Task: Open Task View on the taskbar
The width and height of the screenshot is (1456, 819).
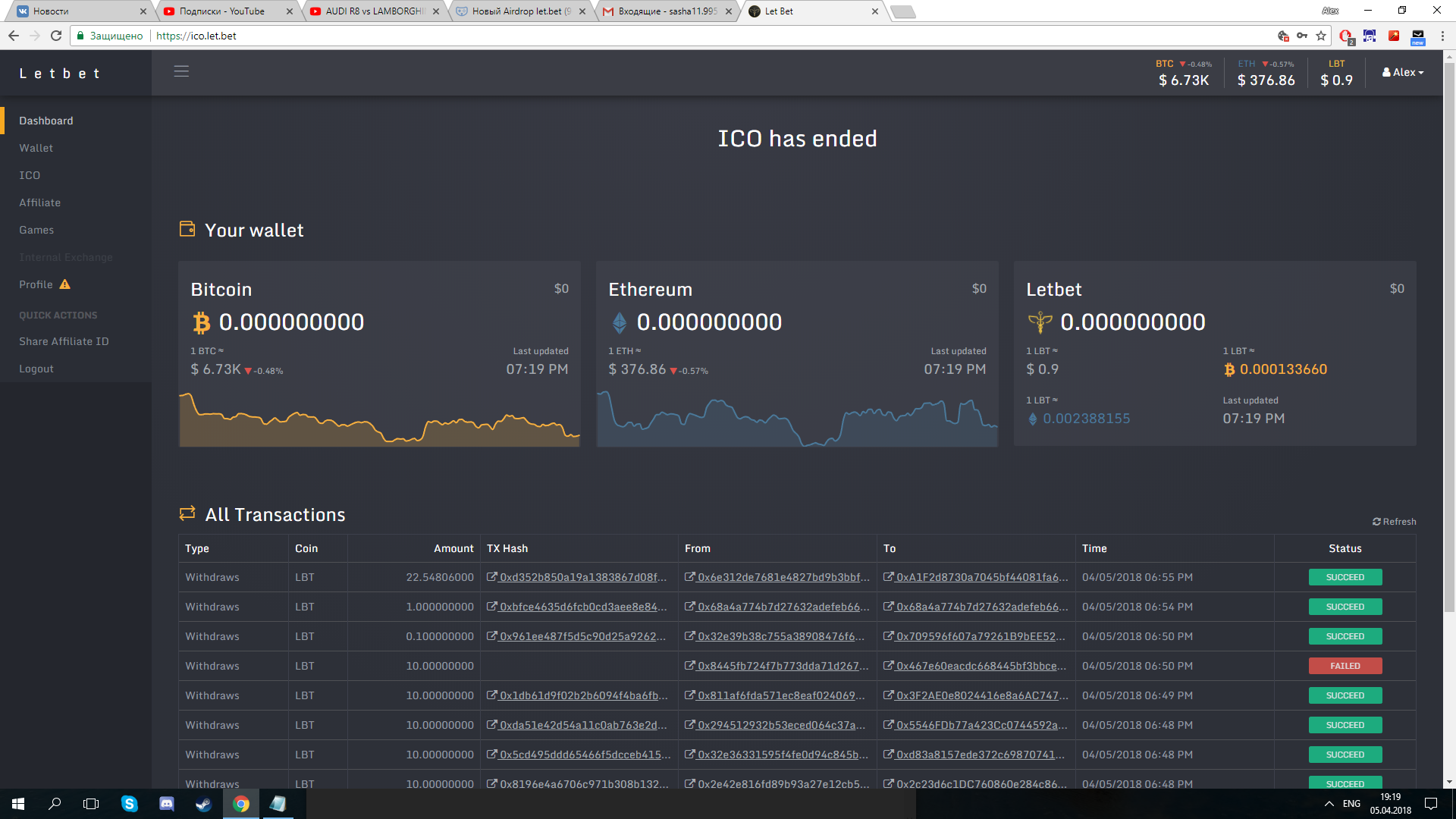Action: (x=91, y=804)
